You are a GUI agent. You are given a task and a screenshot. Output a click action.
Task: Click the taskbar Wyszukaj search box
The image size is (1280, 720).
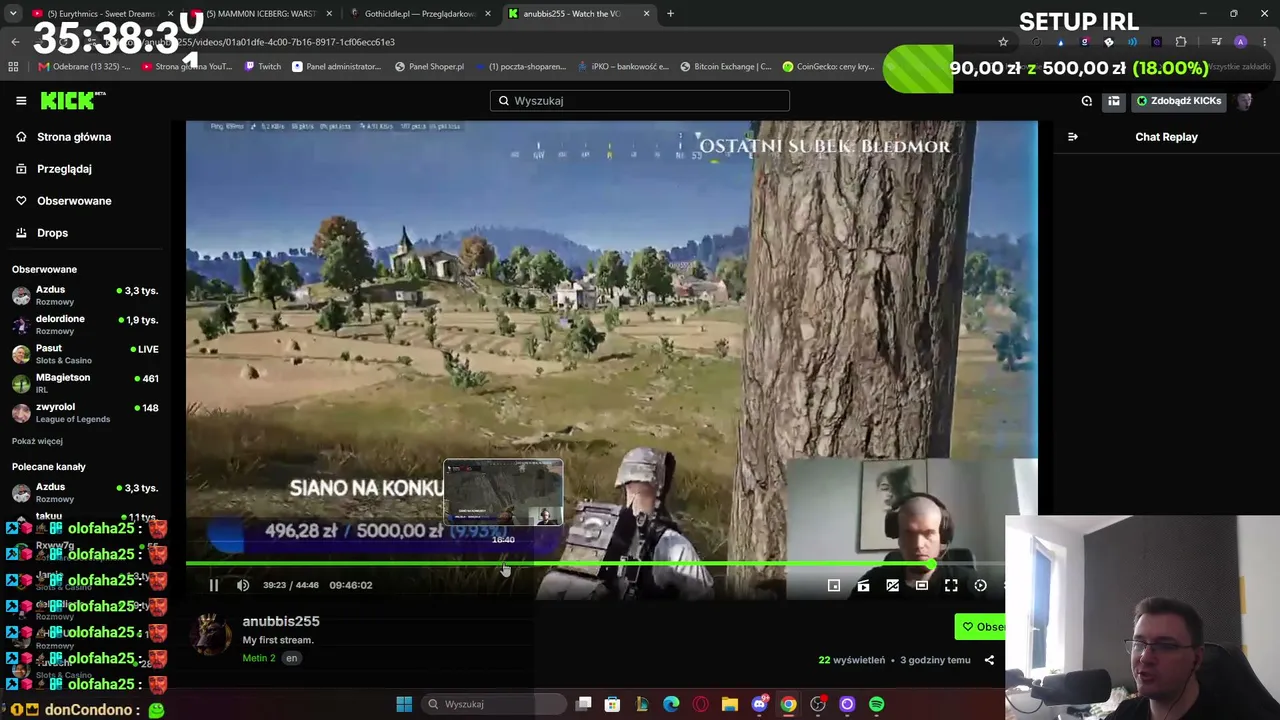coord(494,704)
